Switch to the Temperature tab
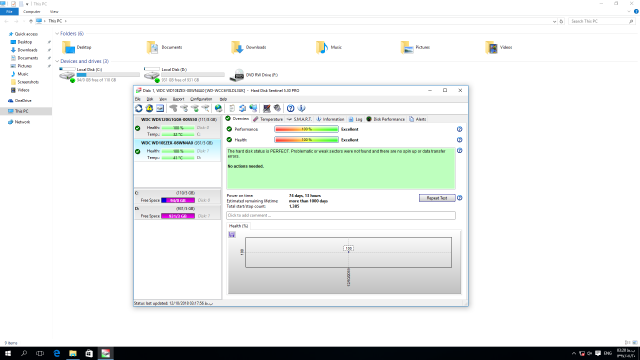This screenshot has height=360, width=640. pos(268,119)
